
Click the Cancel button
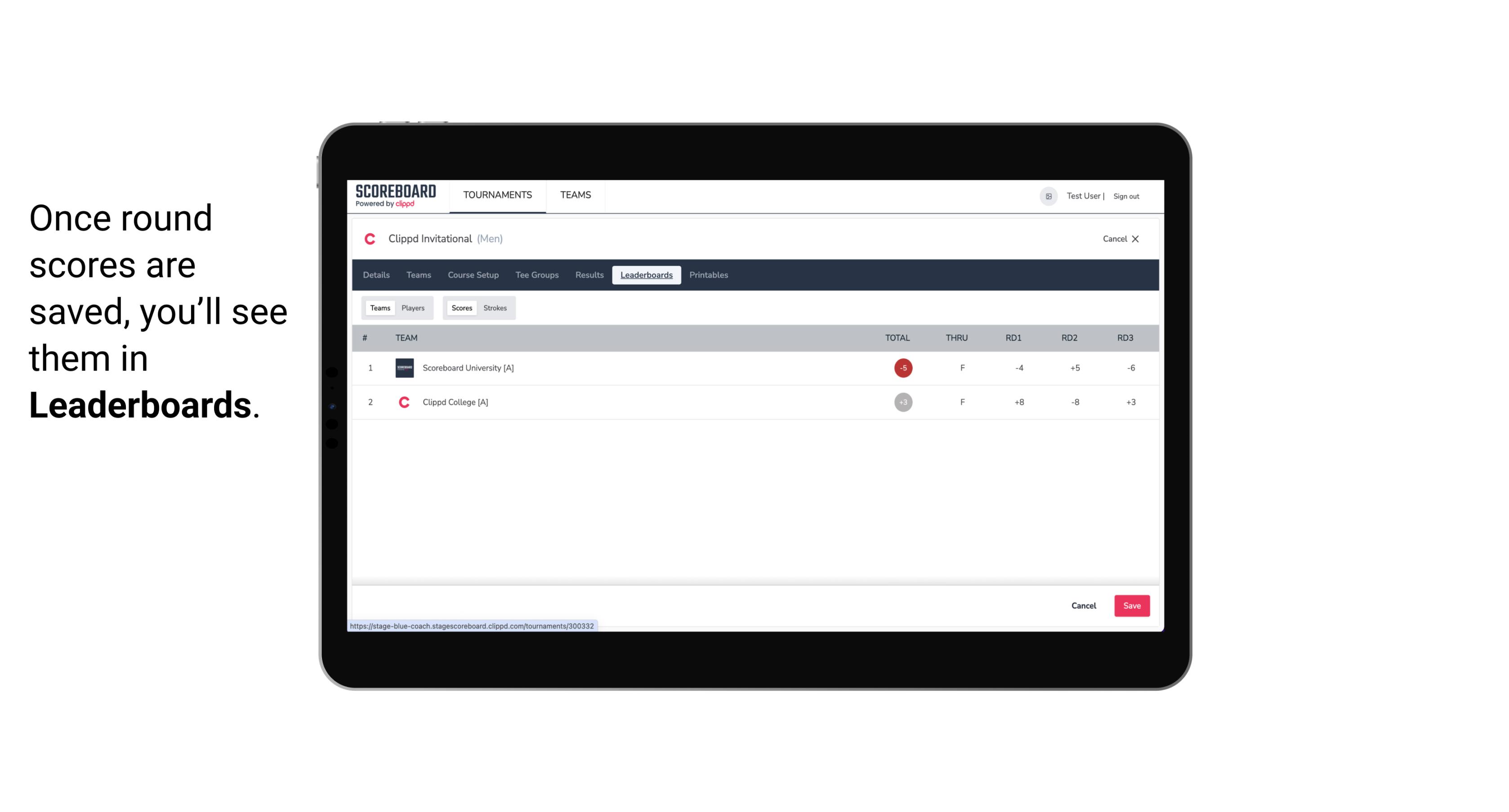(1084, 605)
